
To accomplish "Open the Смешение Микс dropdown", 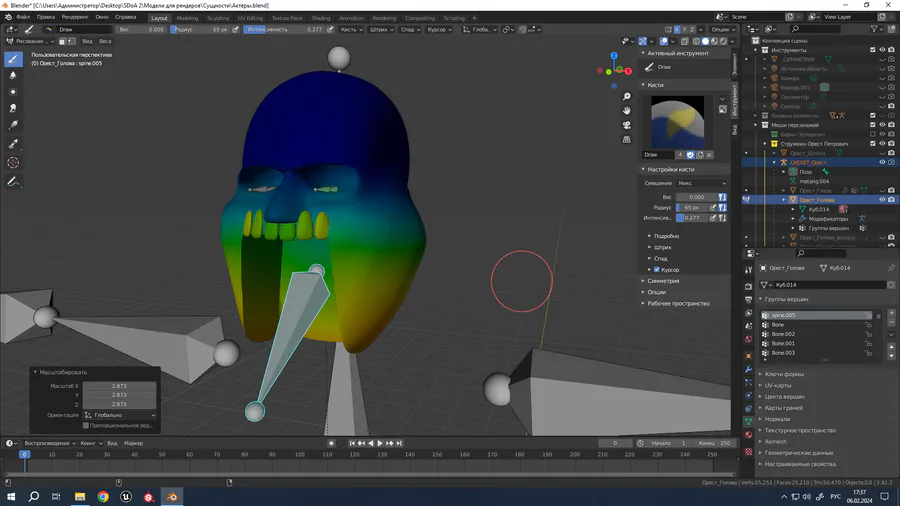I will tap(702, 183).
